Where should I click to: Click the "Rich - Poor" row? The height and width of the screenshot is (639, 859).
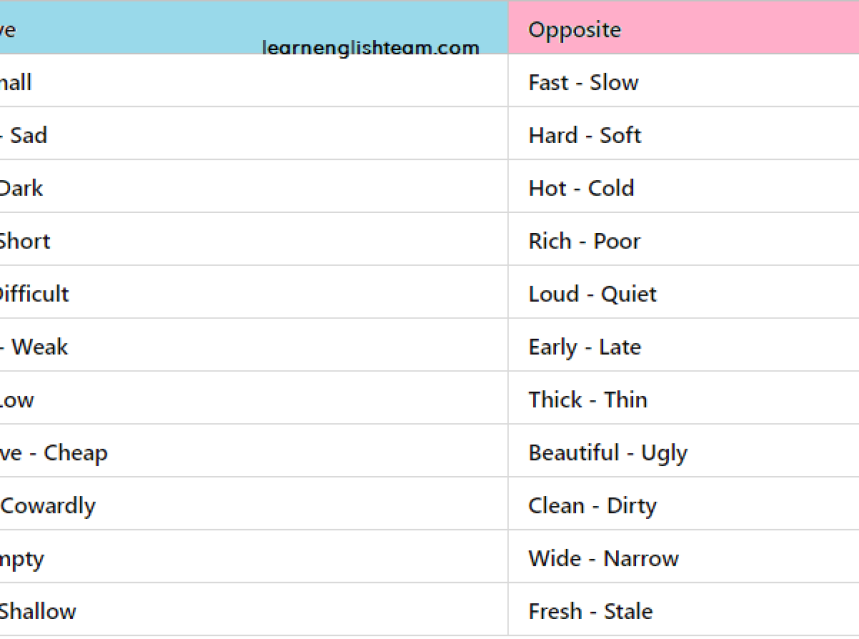pyautogui.click(x=585, y=242)
